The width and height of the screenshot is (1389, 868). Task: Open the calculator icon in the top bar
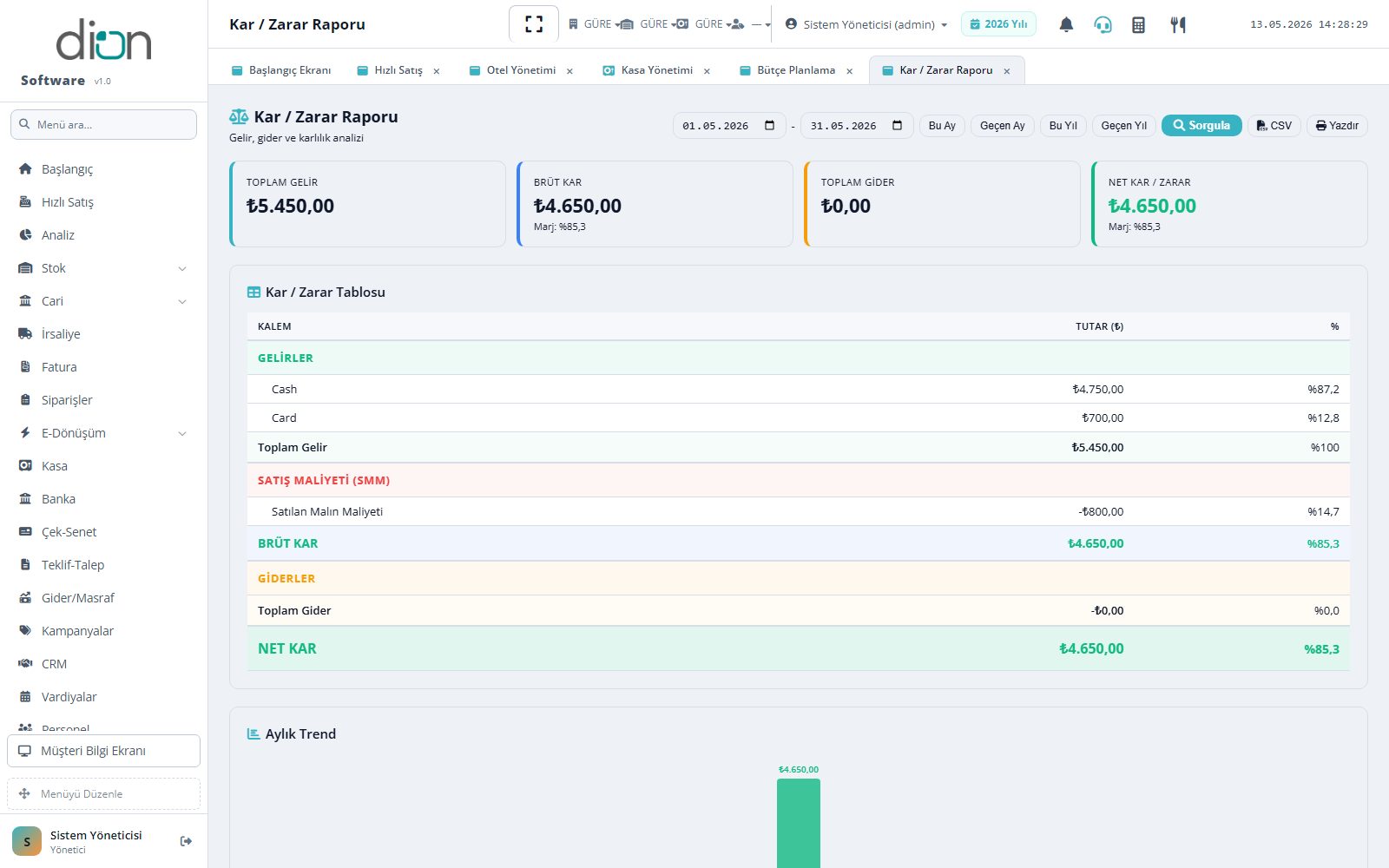point(1138,24)
